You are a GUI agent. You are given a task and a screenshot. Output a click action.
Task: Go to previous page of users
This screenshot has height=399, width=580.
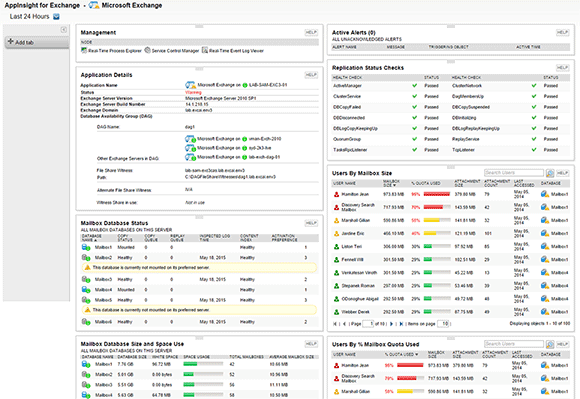point(344,324)
